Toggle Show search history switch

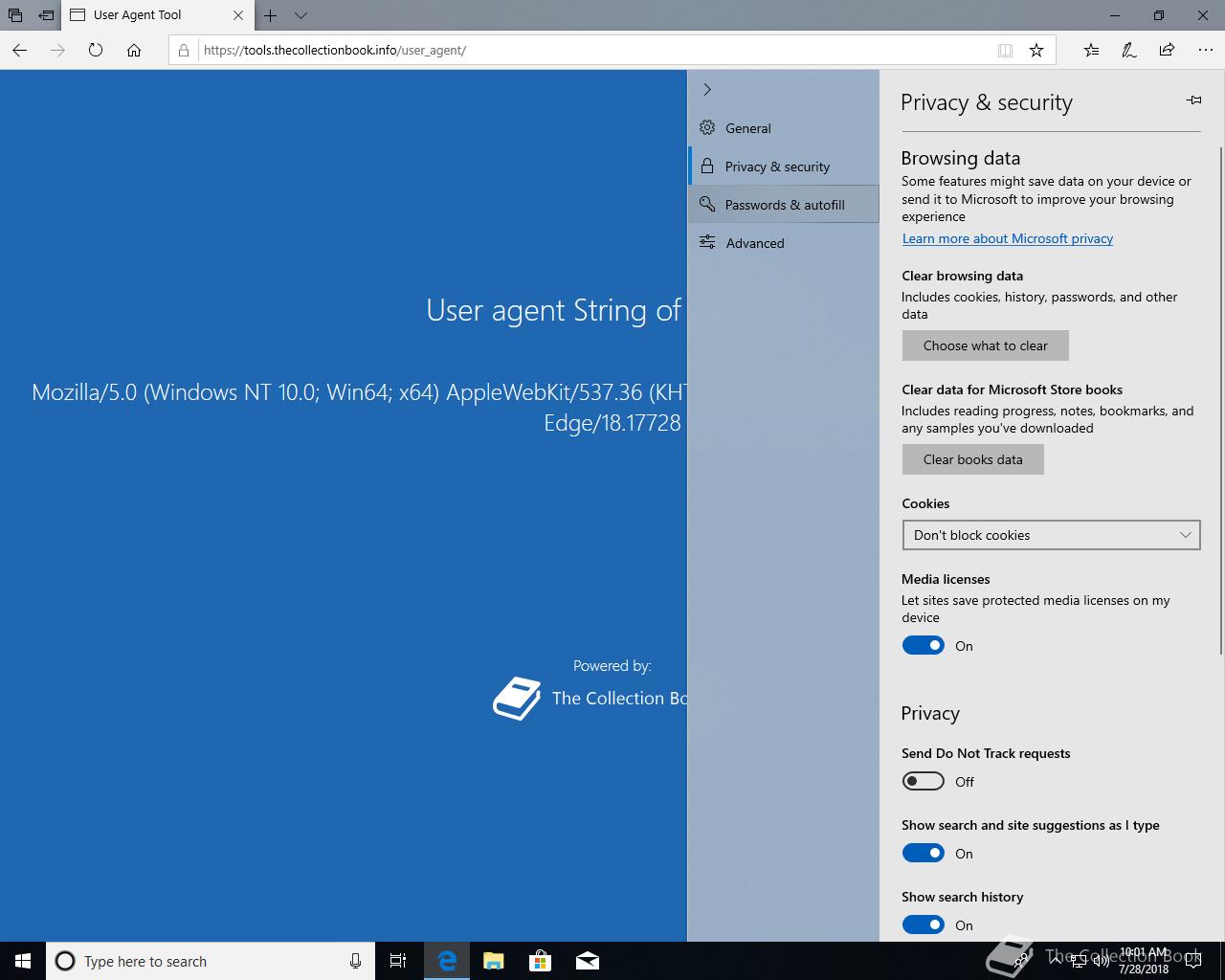pyautogui.click(x=924, y=925)
